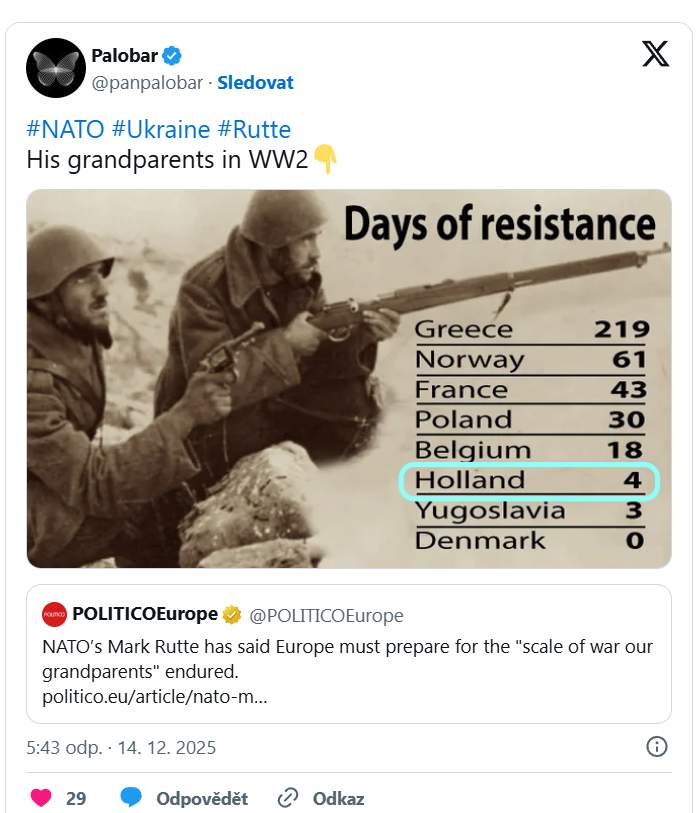The height and width of the screenshot is (813, 700).
Task: Open the #Rutte hashtag
Action: coord(254,129)
